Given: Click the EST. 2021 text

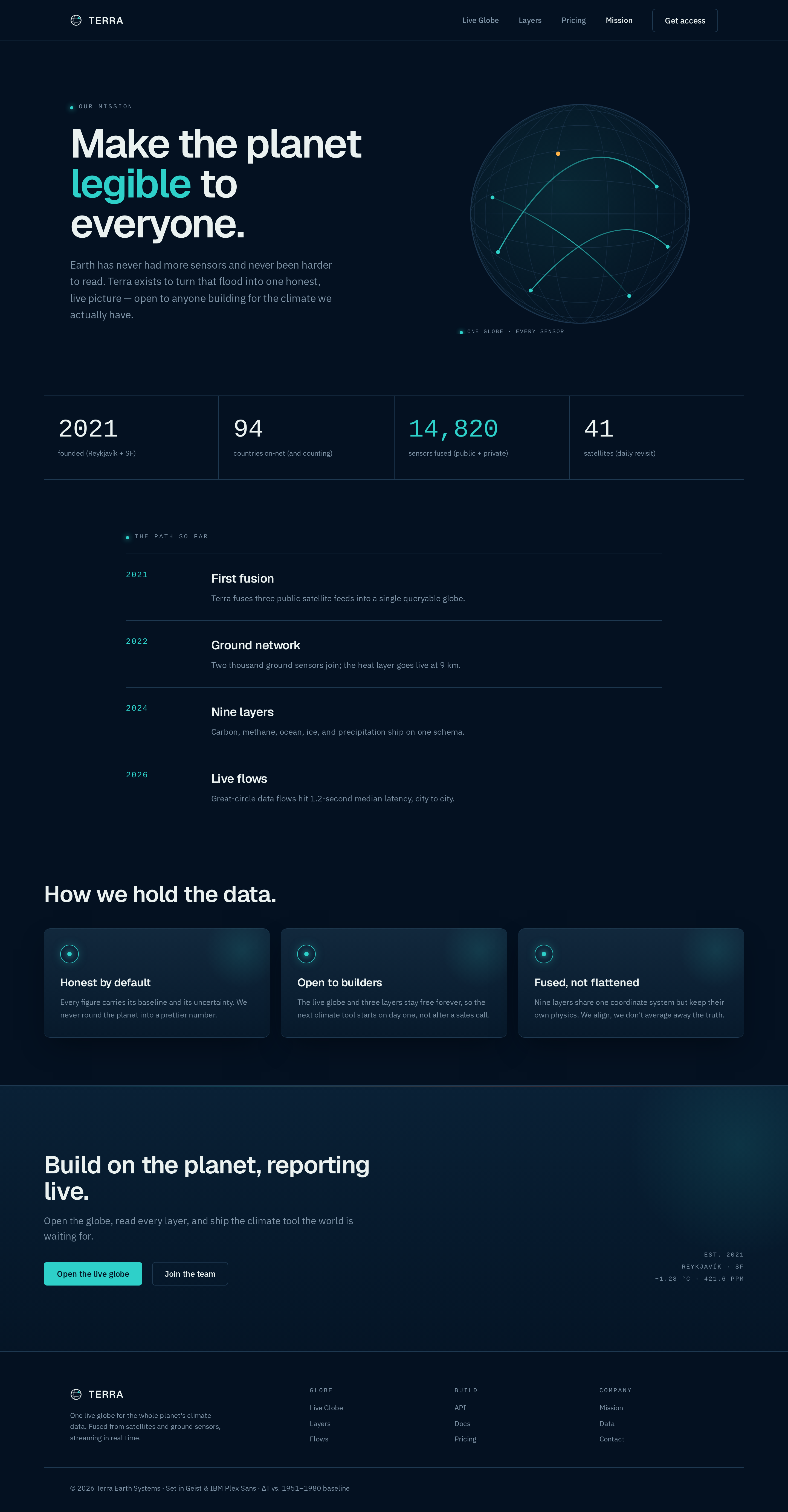Looking at the screenshot, I should (724, 1255).
